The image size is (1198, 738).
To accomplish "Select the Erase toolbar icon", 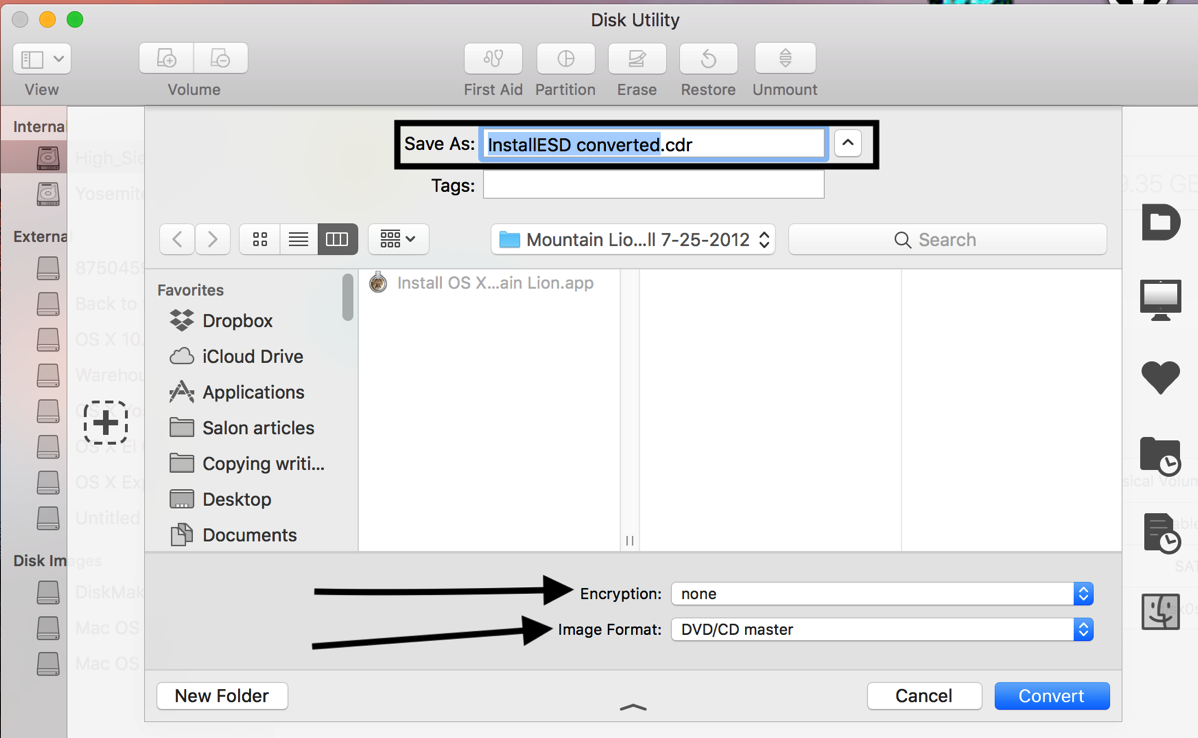I will [637, 59].
